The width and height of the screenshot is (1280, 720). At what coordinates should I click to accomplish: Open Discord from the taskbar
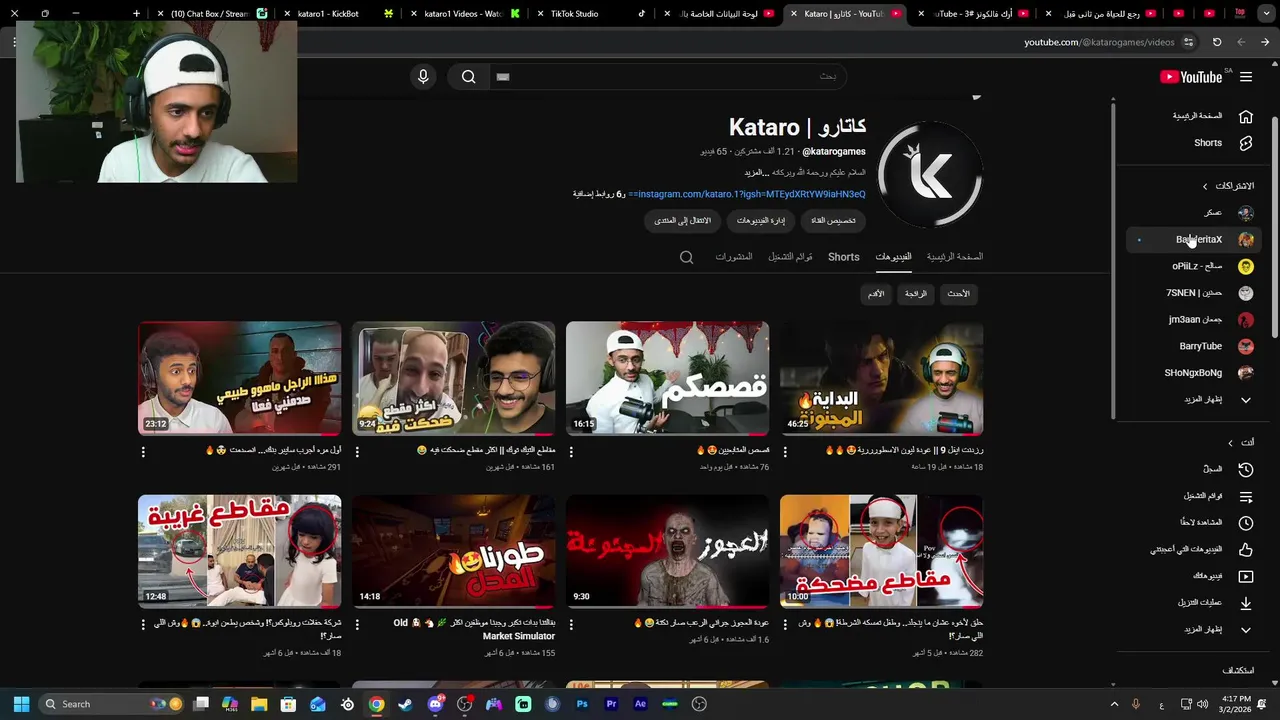(435, 704)
